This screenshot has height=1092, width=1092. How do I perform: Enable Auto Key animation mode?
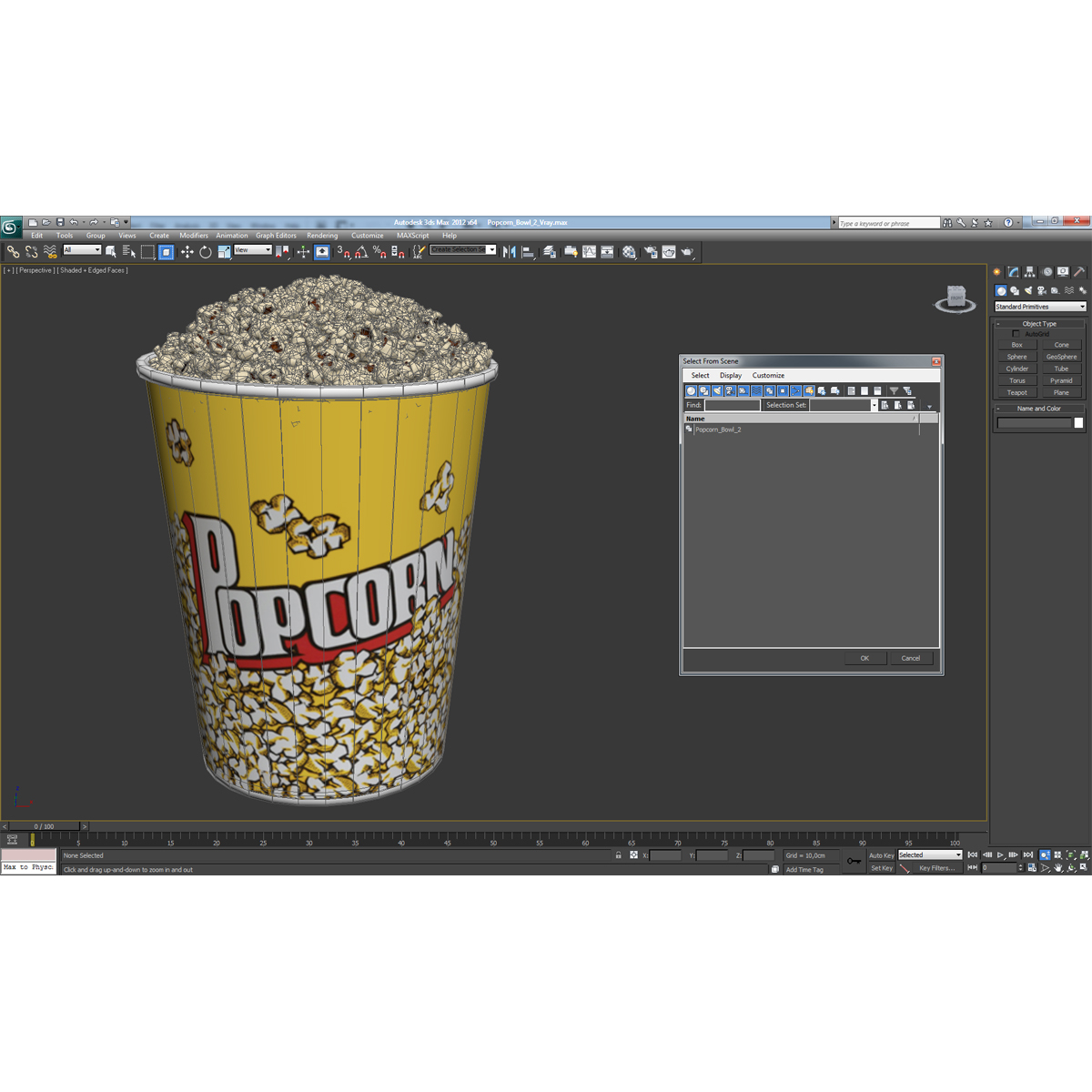click(x=881, y=855)
